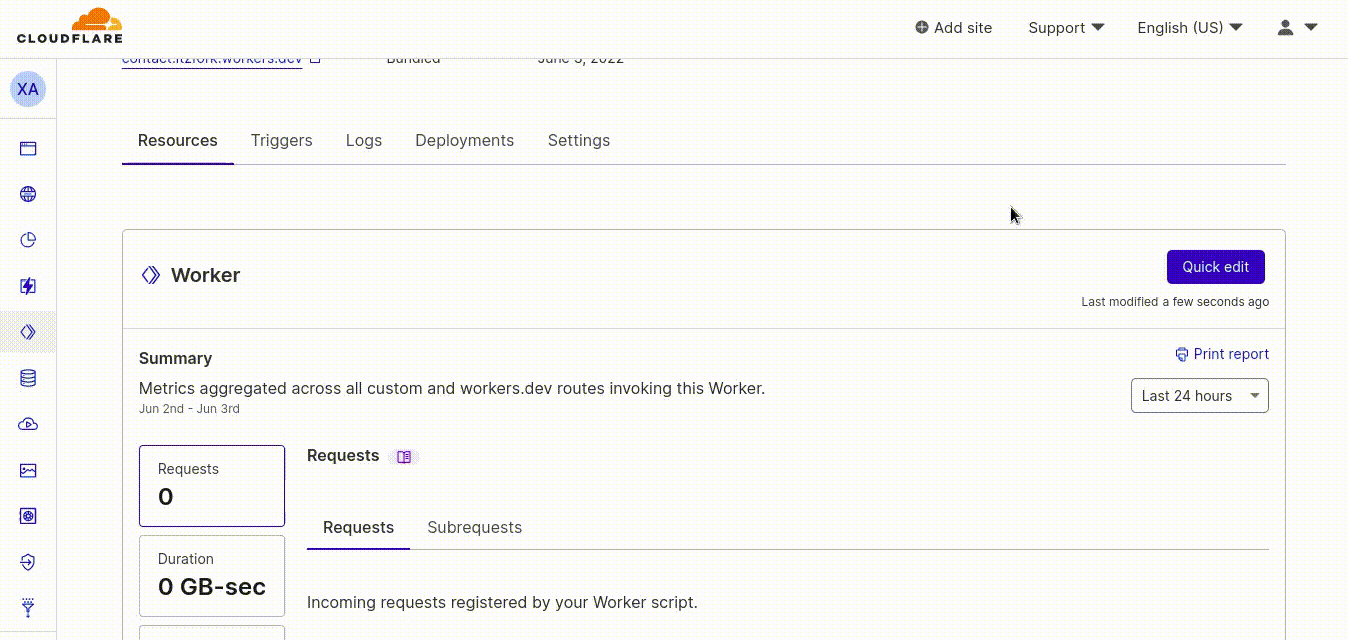
Task: Click the XA account avatar
Action: [x=28, y=89]
